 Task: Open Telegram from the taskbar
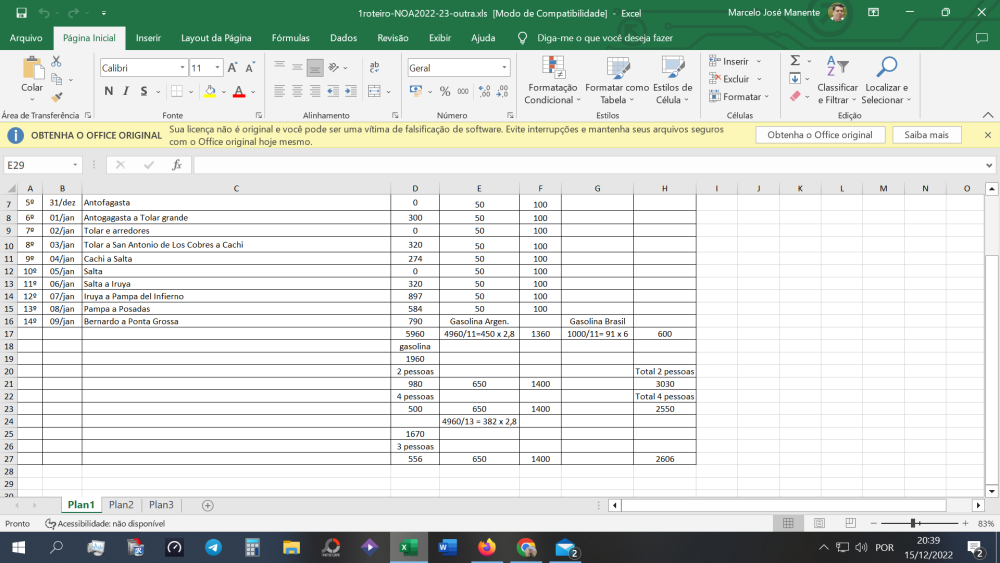(213, 547)
